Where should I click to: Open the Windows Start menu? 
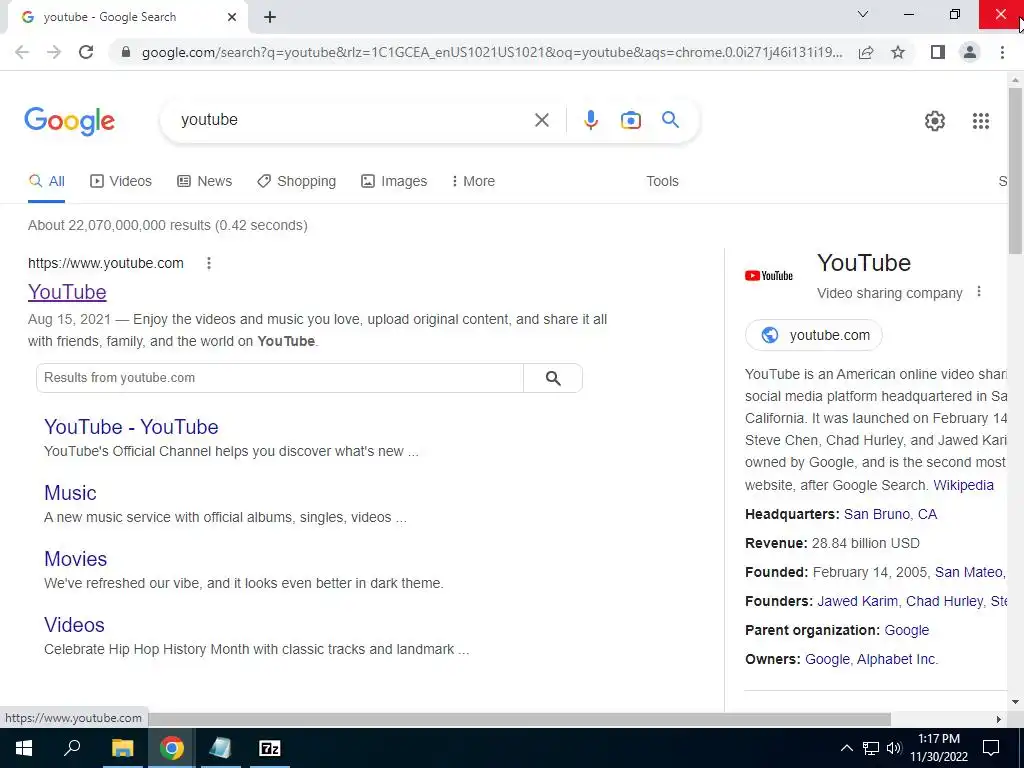[24, 748]
